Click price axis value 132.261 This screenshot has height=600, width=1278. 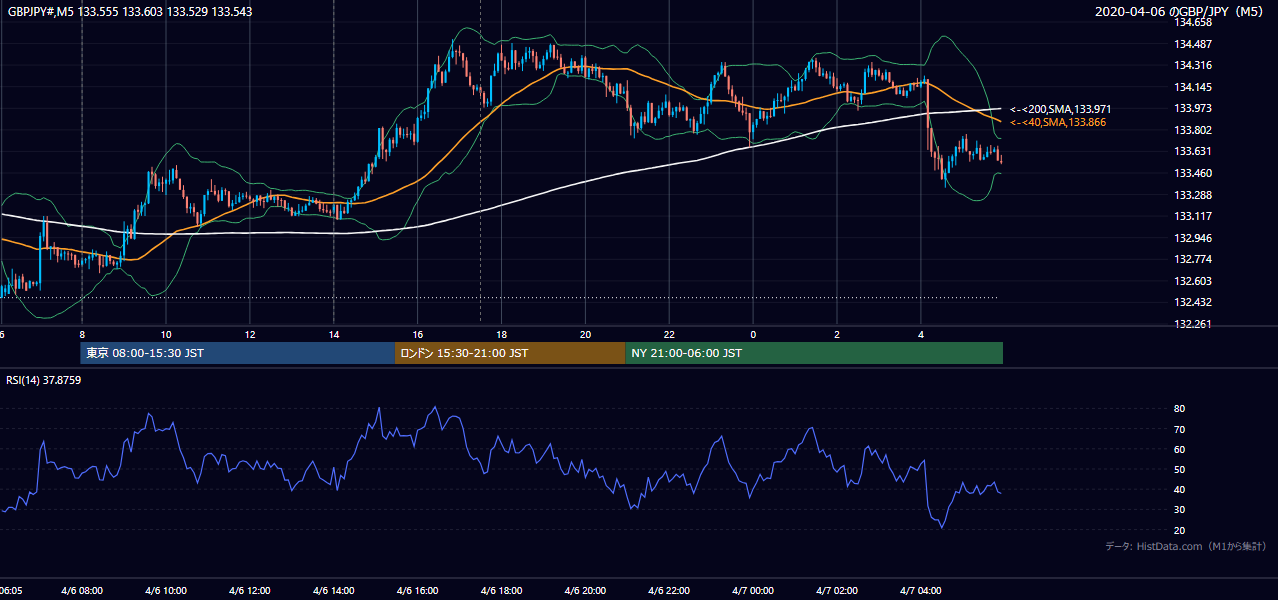tap(1193, 324)
